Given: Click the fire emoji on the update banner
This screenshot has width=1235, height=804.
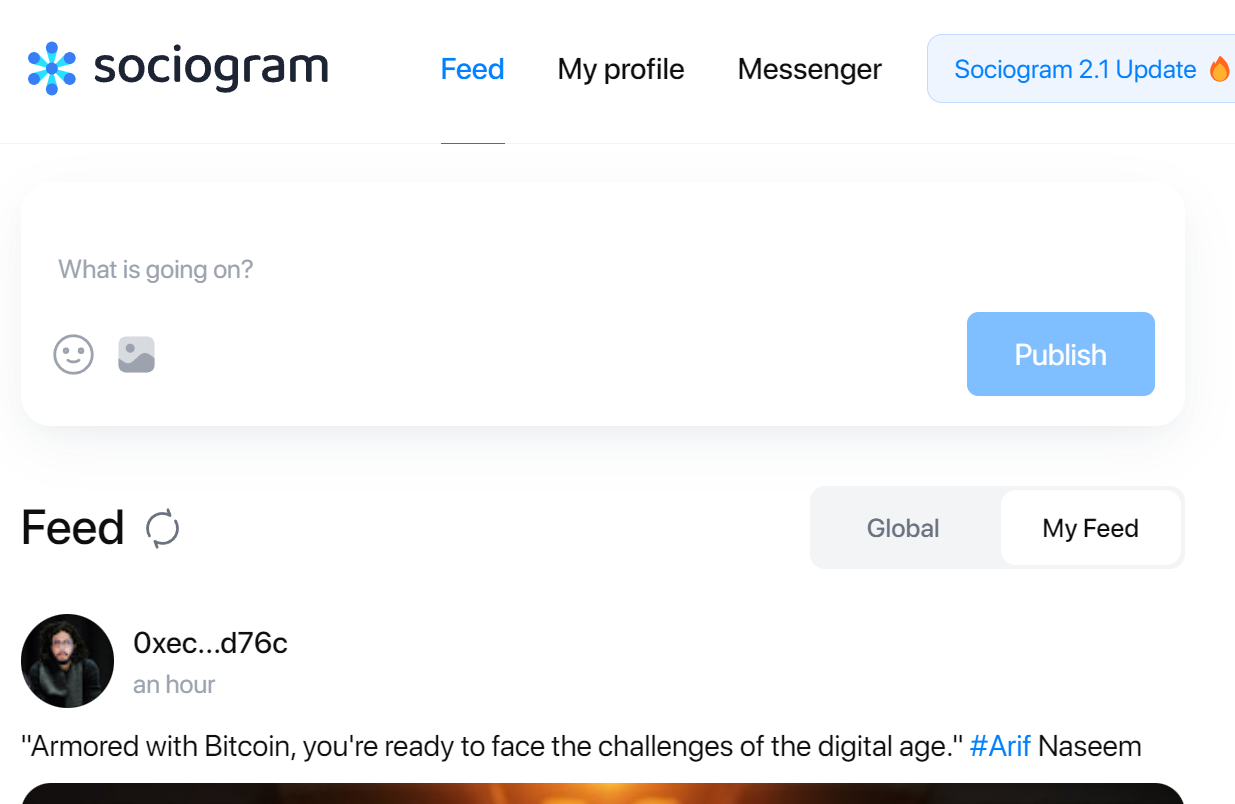Looking at the screenshot, I should tap(1219, 69).
